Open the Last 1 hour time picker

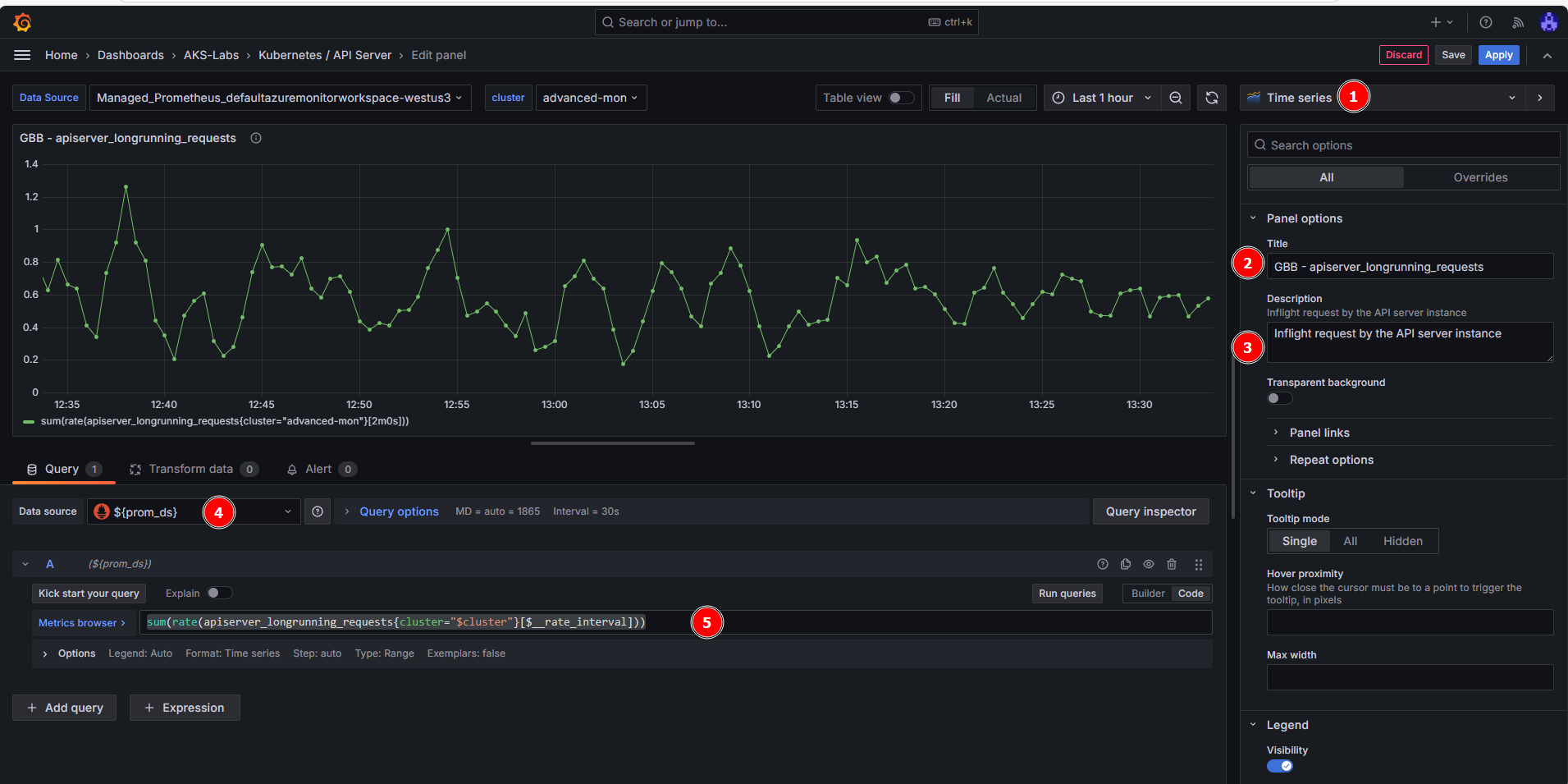click(1101, 98)
